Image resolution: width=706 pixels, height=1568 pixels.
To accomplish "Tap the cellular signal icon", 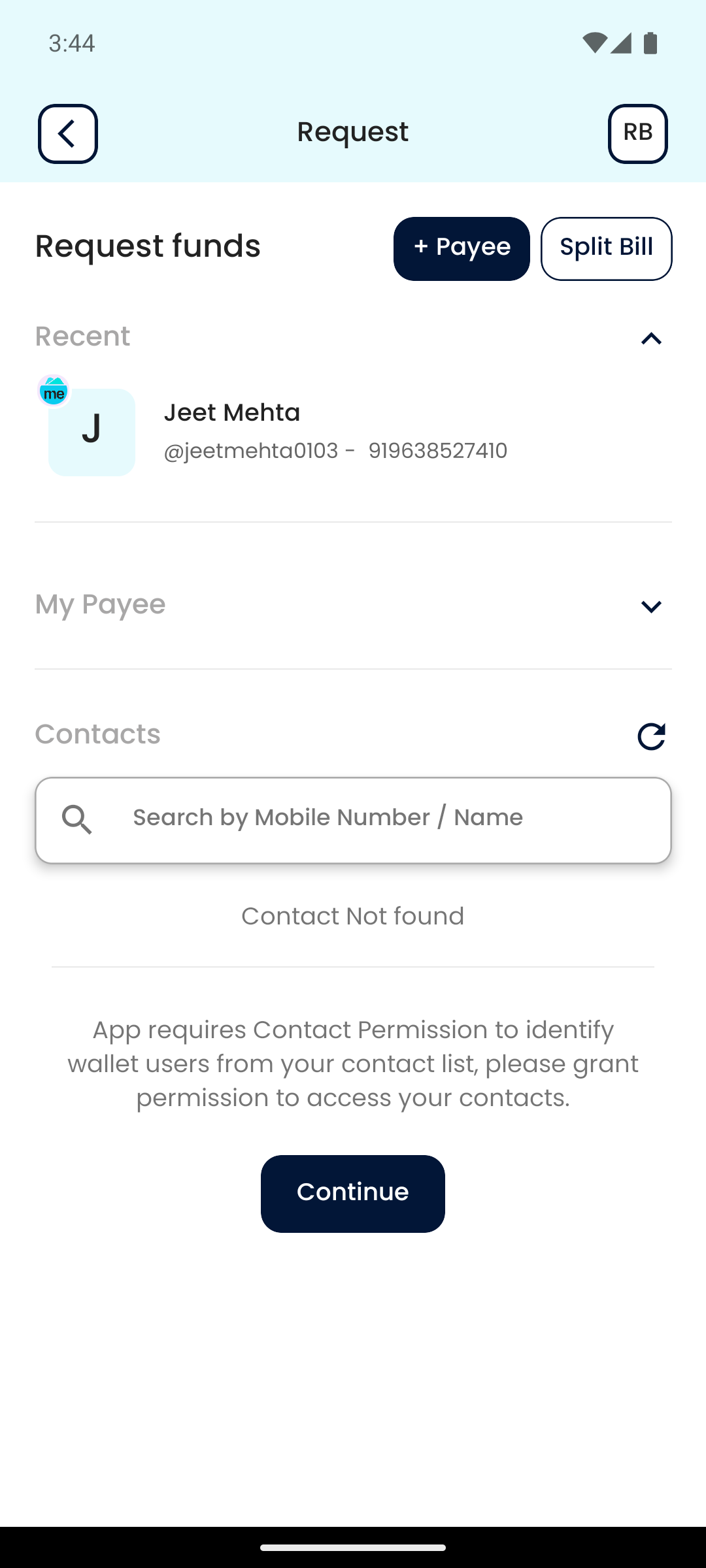I will click(621, 43).
